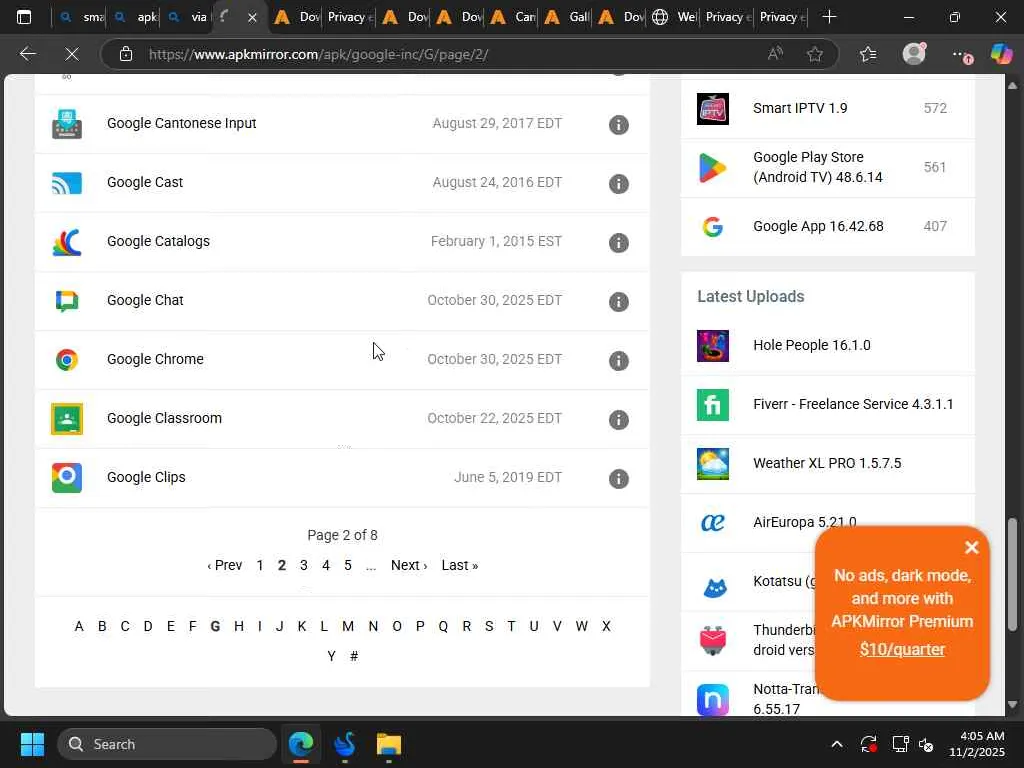Open the Favorites list icon
Viewport: 1024px width, 768px height.
[868, 54]
